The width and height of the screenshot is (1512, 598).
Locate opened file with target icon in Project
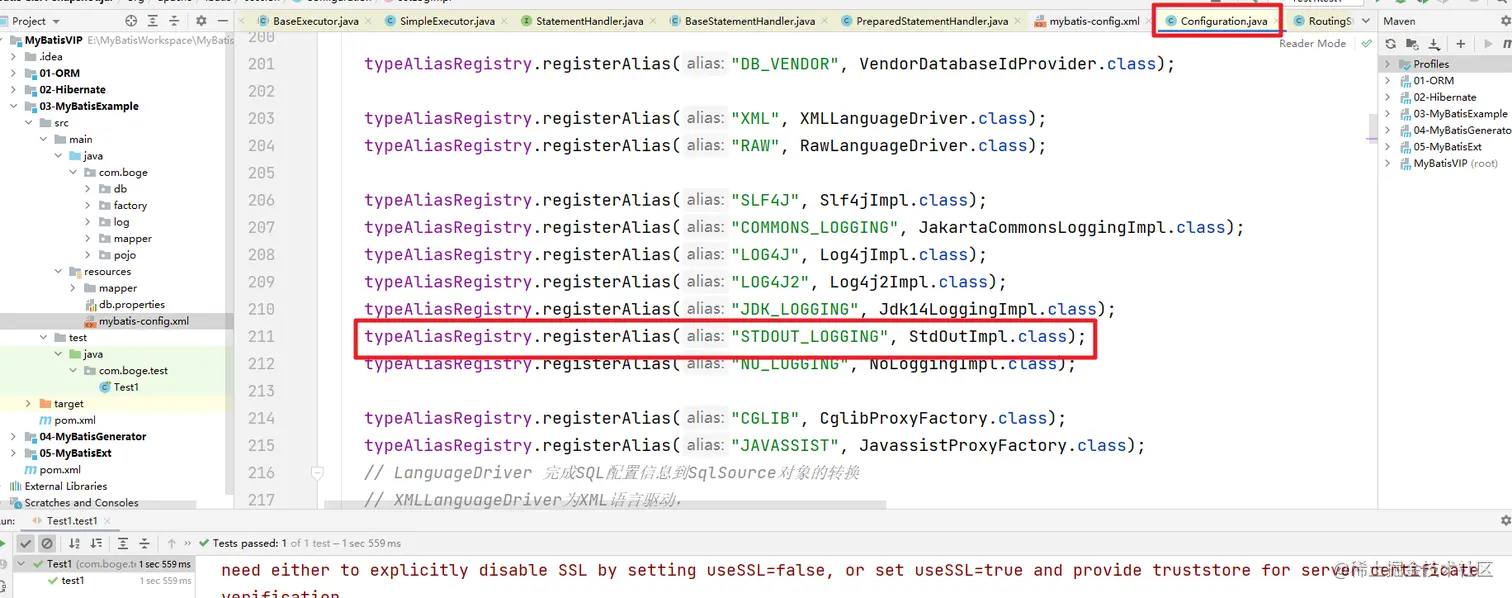[132, 20]
